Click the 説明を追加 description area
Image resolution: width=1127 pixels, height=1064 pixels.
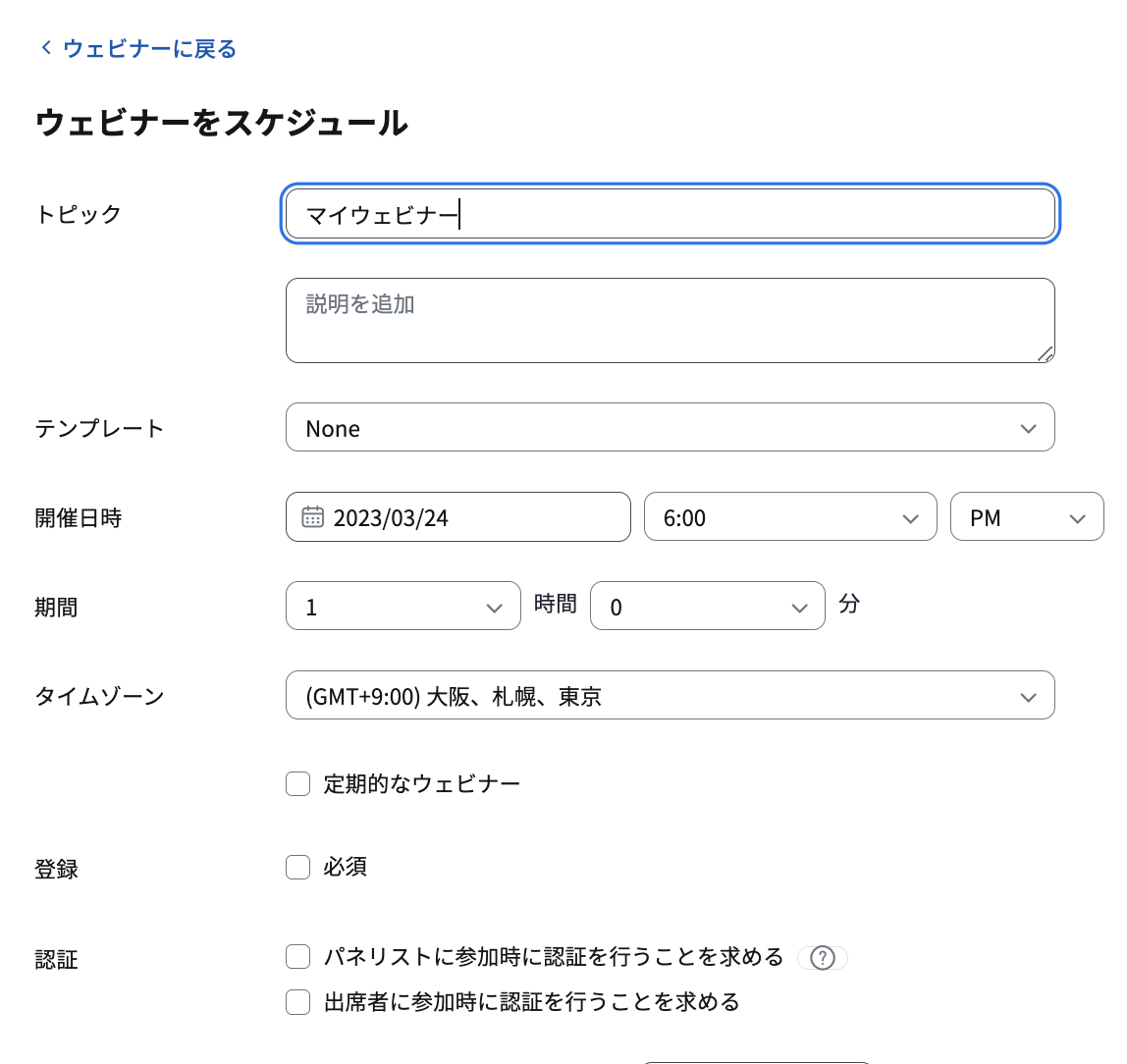pos(670,320)
